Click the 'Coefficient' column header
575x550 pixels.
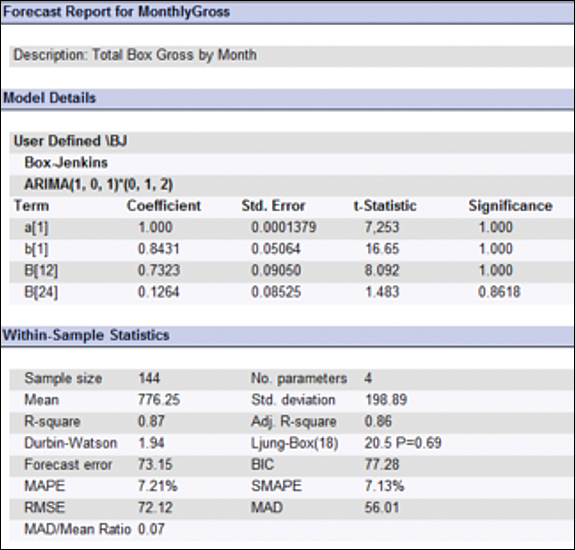pyautogui.click(x=164, y=206)
